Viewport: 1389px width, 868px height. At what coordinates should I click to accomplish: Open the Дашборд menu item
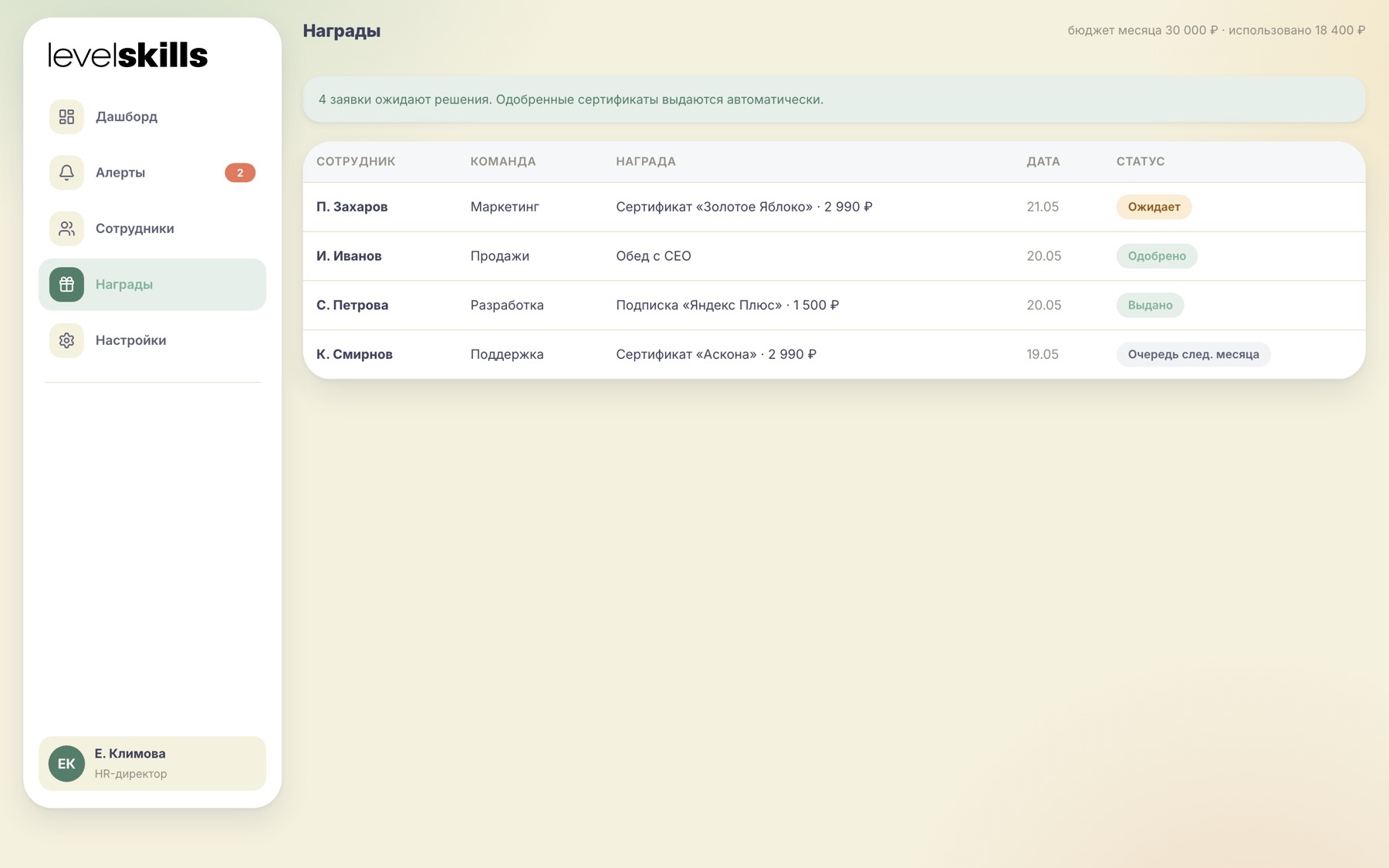click(152, 117)
